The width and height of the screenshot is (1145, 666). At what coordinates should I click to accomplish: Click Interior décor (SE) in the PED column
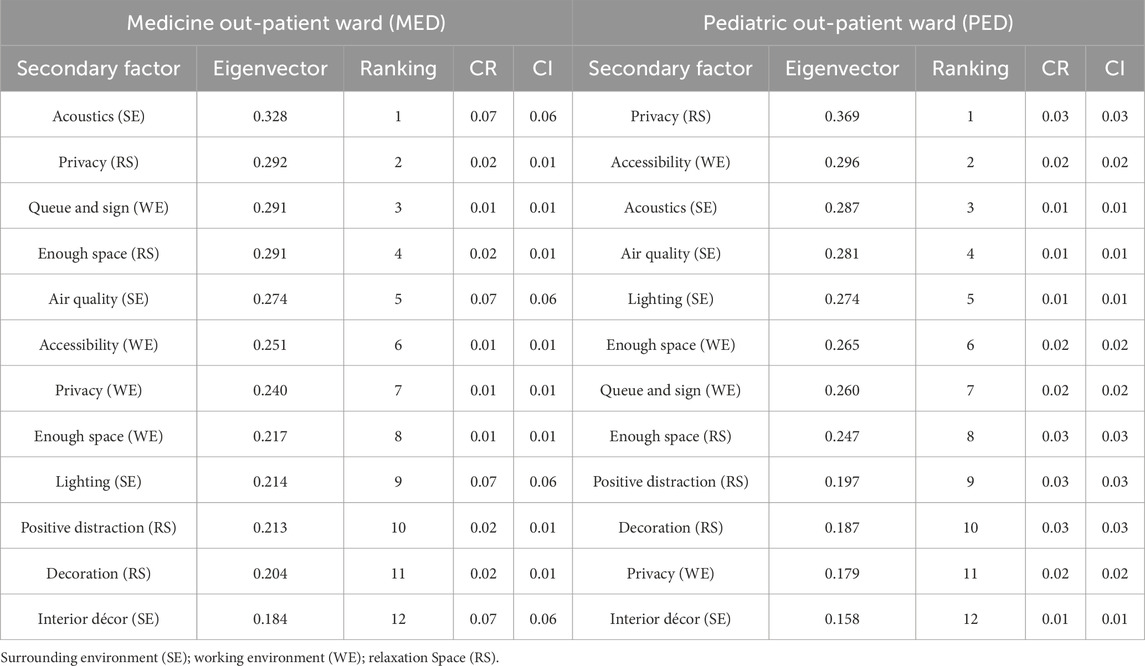670,619
